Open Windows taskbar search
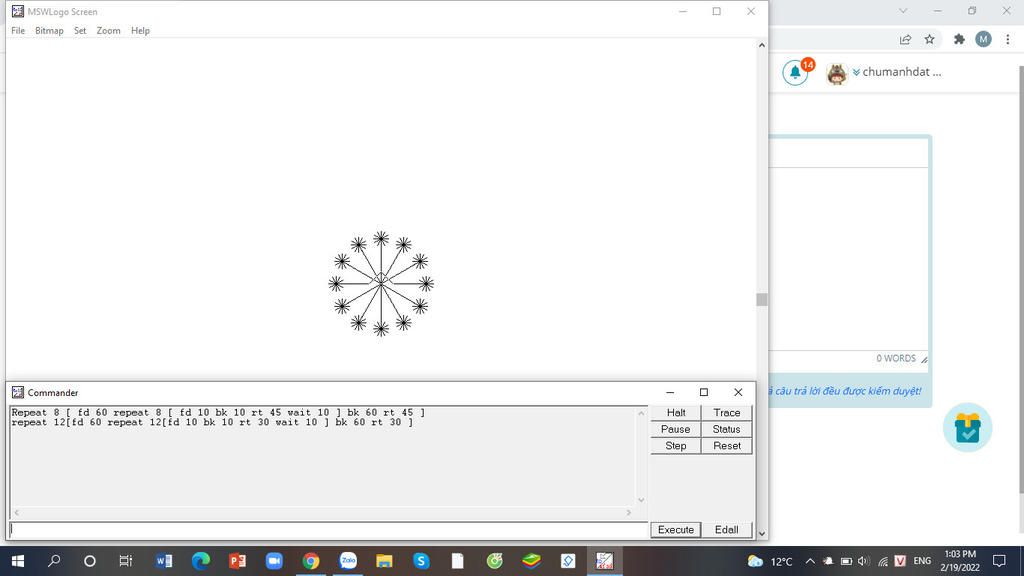 [x=54, y=561]
